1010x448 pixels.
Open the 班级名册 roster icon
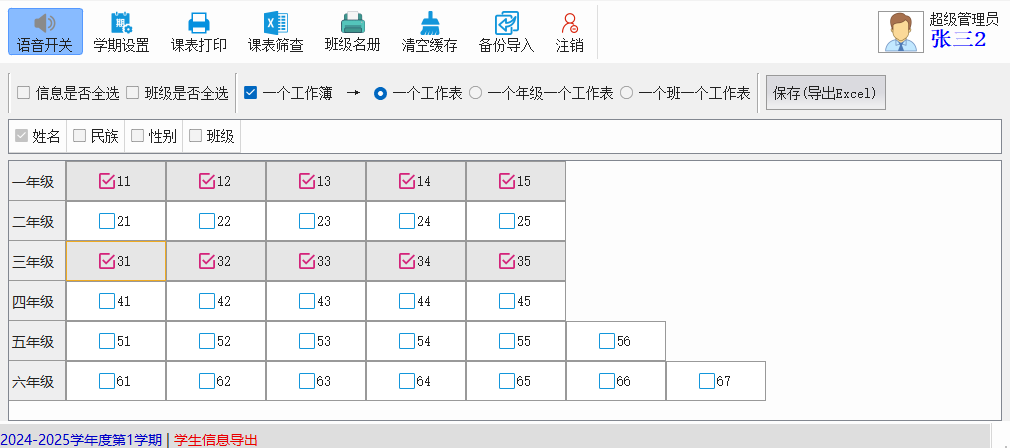(x=352, y=22)
